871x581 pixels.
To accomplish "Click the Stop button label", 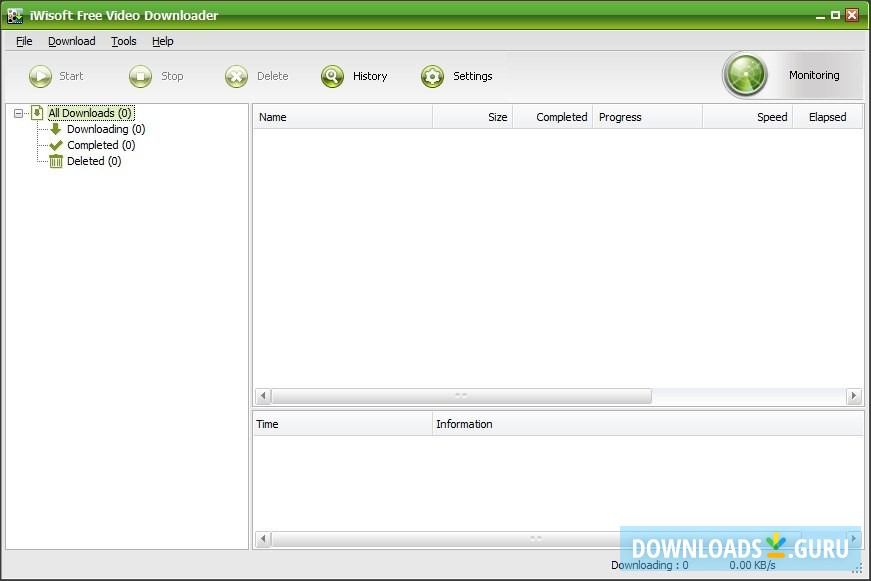I will (x=172, y=76).
